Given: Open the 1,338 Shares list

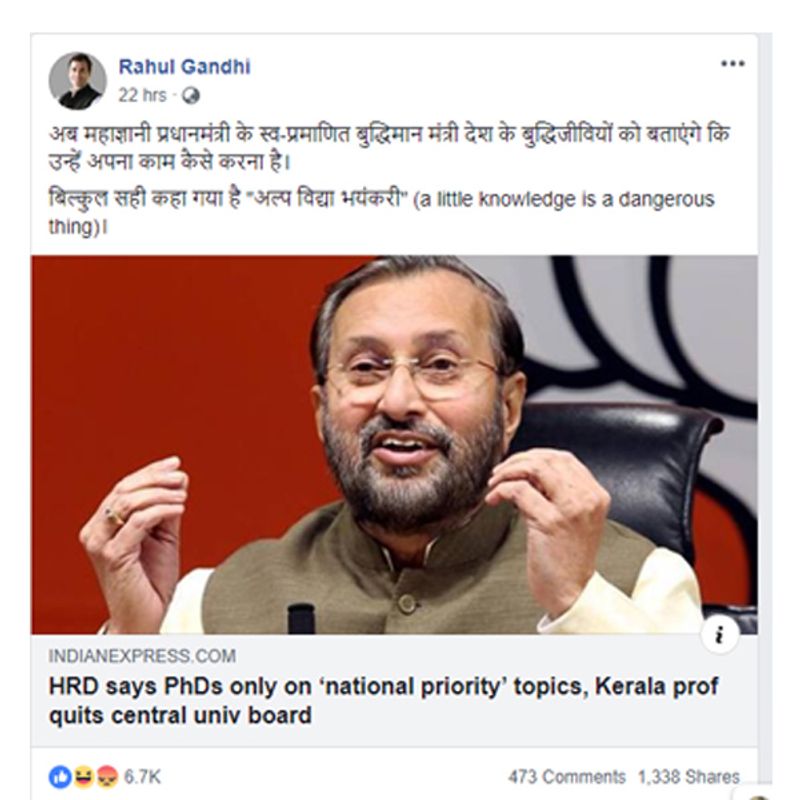Looking at the screenshot, I should pyautogui.click(x=688, y=777).
